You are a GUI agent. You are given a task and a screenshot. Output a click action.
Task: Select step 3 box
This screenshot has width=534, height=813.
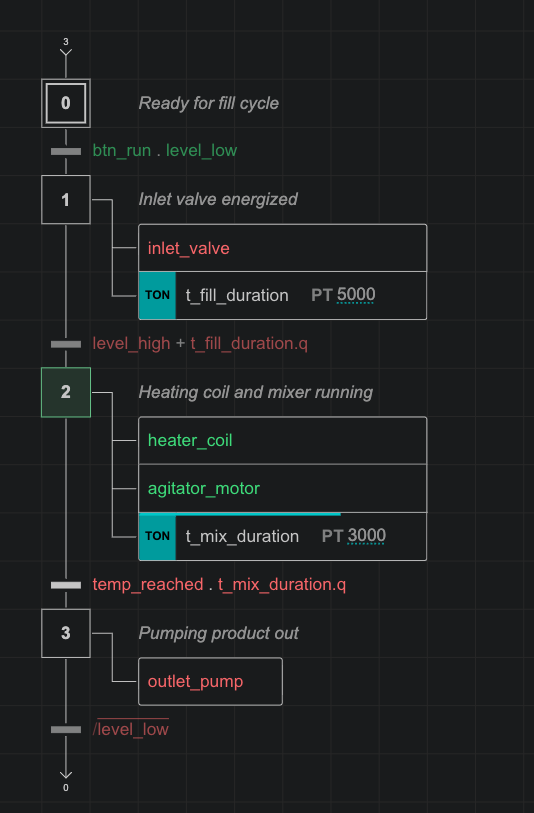[66, 633]
